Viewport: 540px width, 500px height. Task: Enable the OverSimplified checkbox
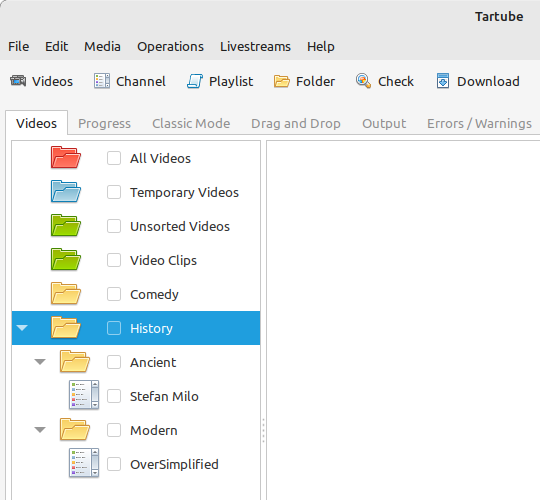tap(114, 464)
